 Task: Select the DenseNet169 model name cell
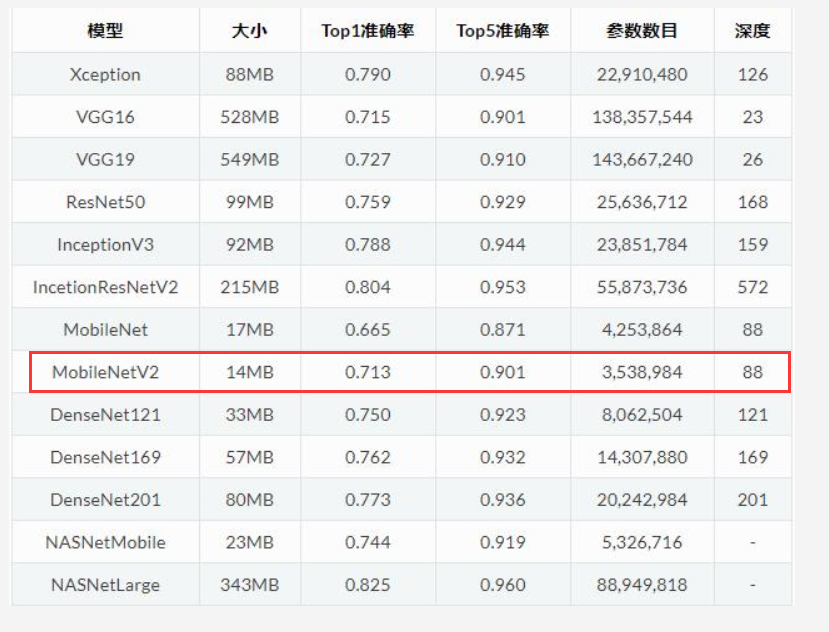105,457
